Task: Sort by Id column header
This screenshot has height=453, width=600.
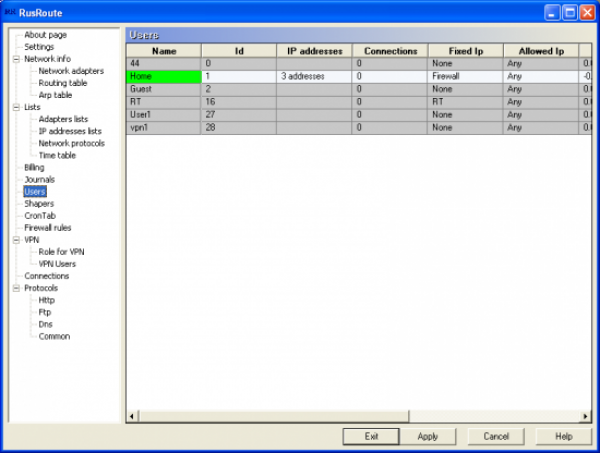Action: (239, 51)
